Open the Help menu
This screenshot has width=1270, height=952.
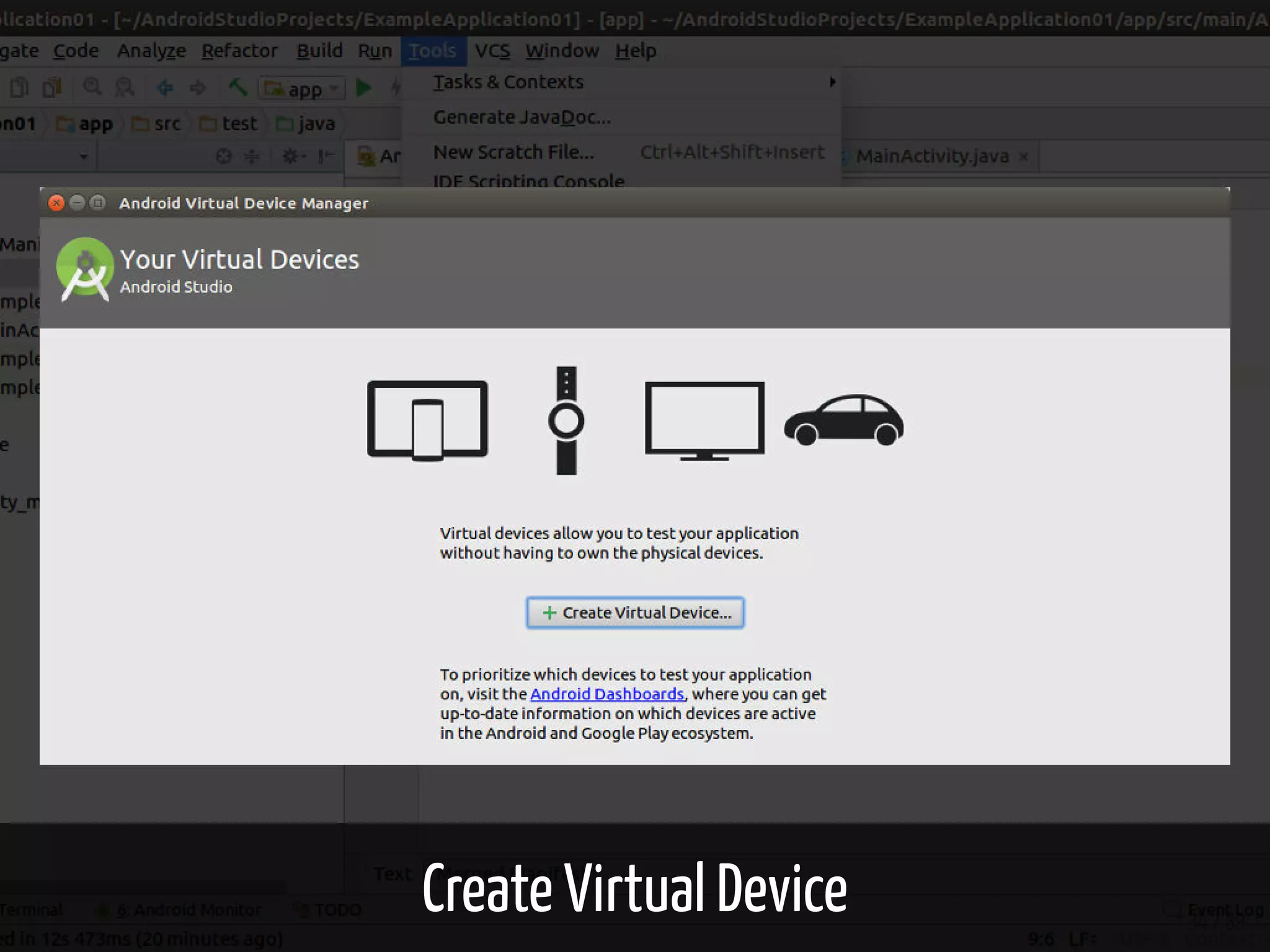click(x=636, y=51)
